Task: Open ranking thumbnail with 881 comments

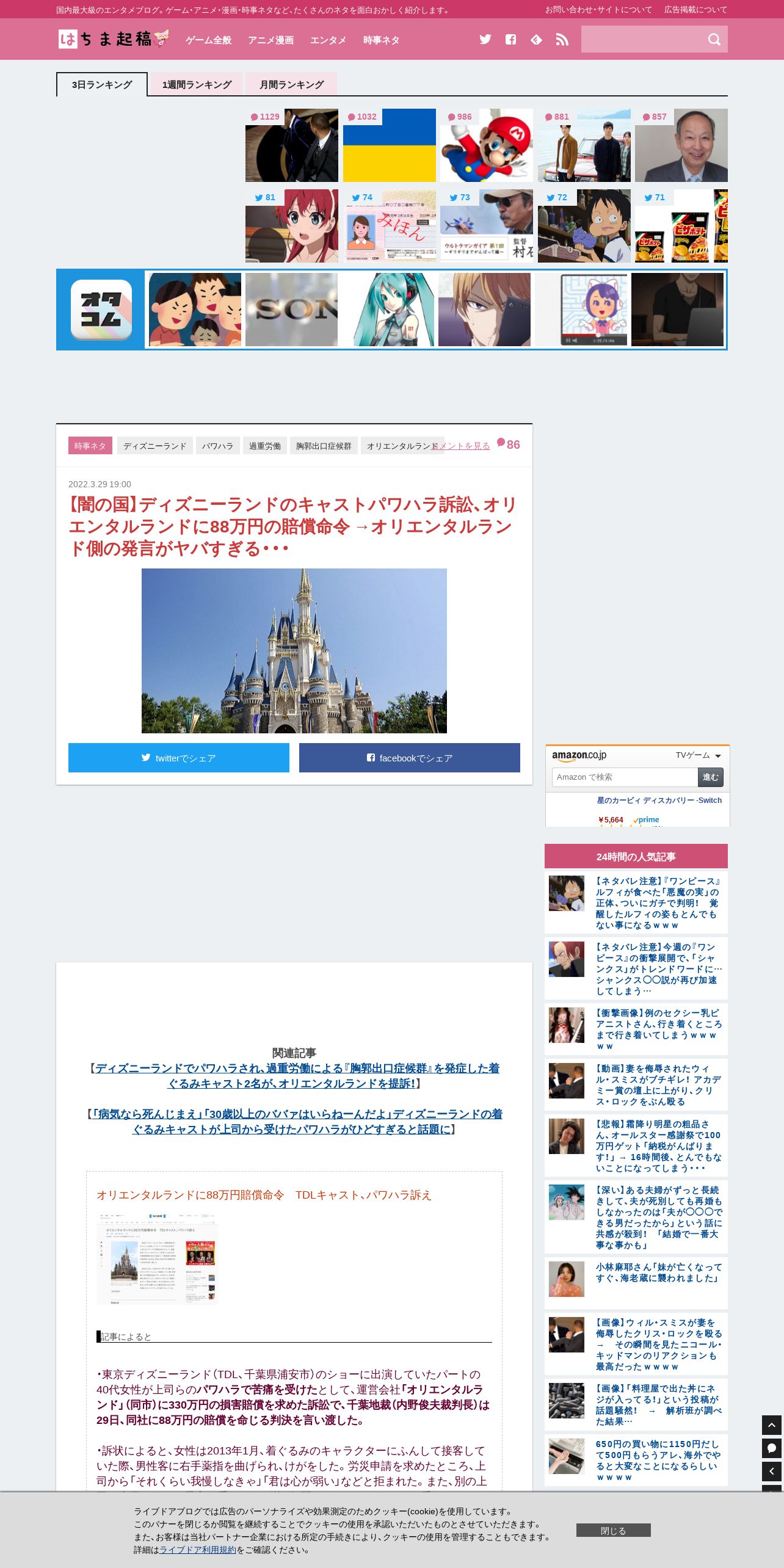Action: click(x=584, y=145)
